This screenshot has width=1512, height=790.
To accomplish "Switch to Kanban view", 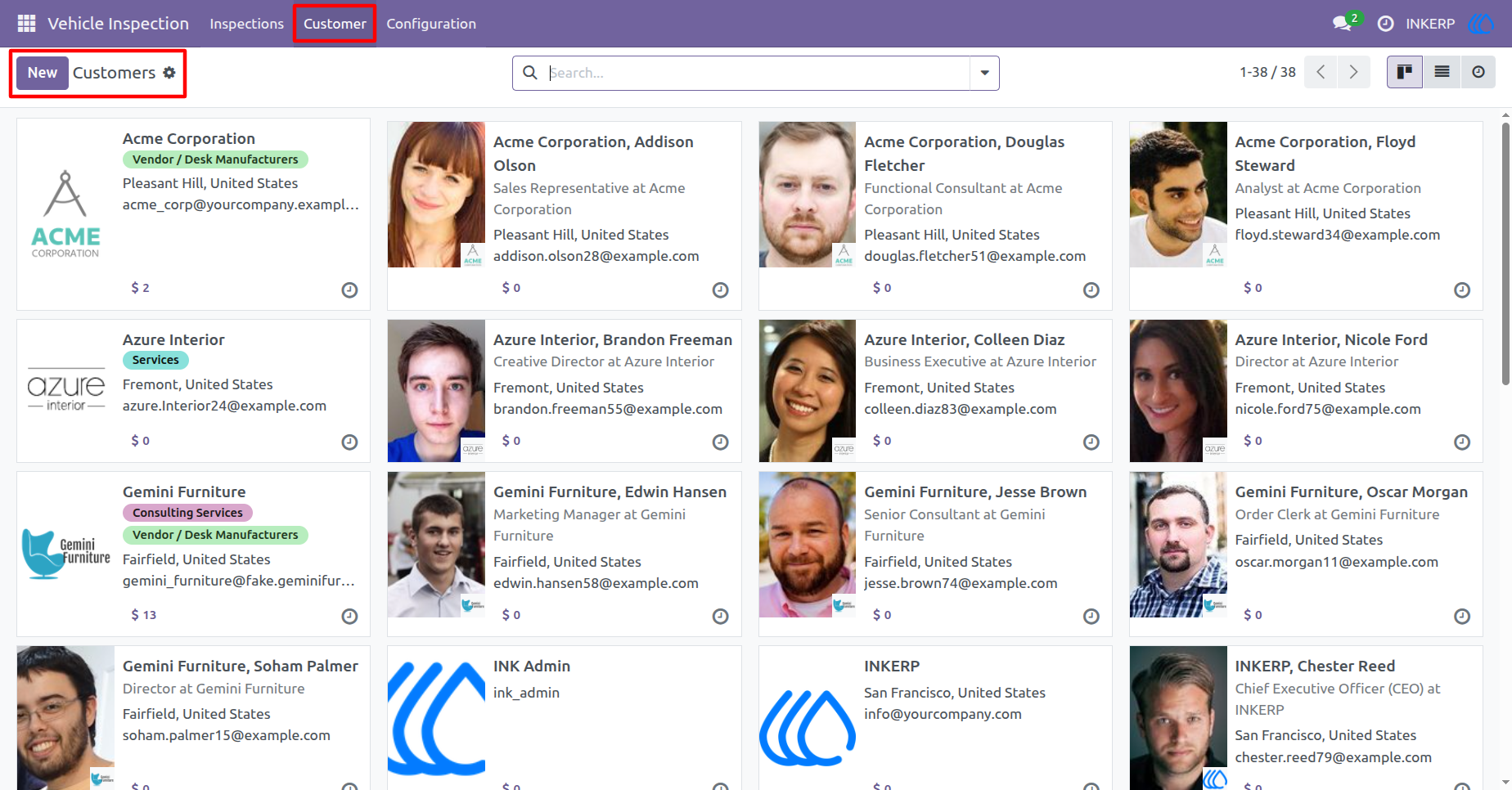I will coord(1405,72).
